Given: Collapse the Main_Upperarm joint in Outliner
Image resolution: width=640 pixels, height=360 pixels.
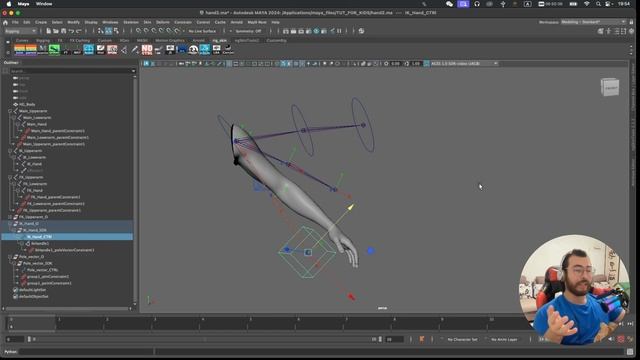Looking at the screenshot, I should 10,111.
